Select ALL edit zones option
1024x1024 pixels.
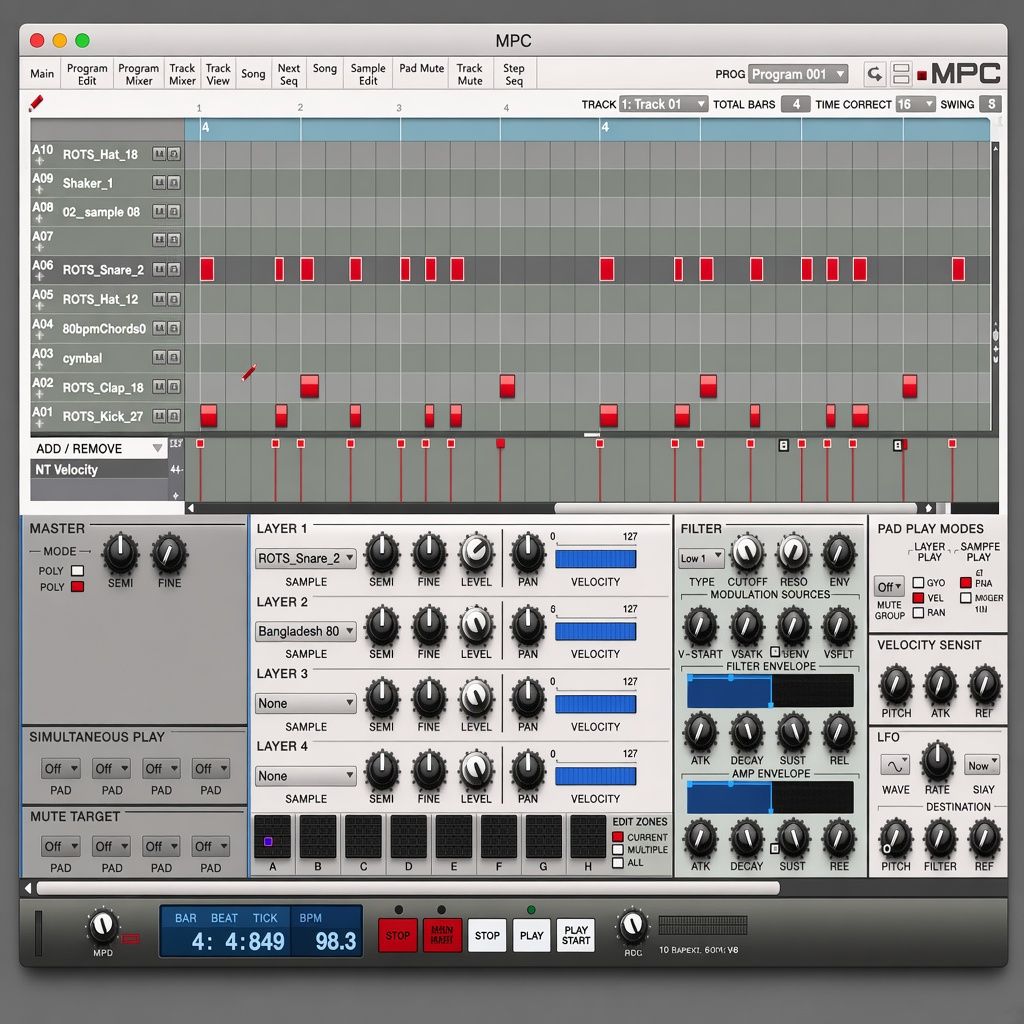[617, 863]
